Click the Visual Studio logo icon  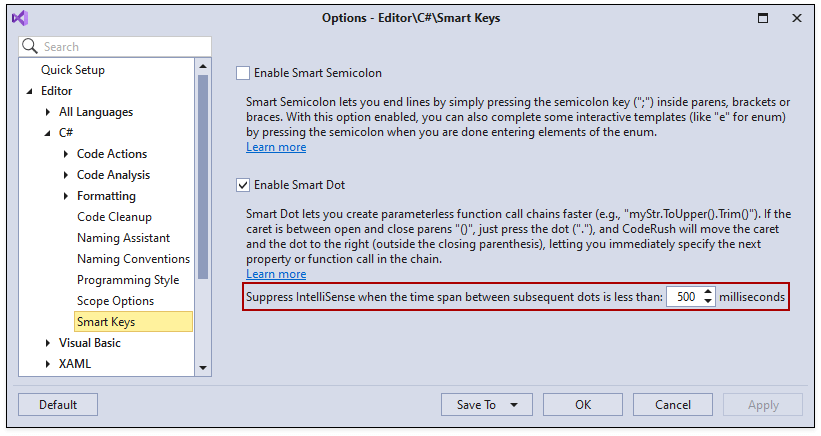[x=19, y=17]
